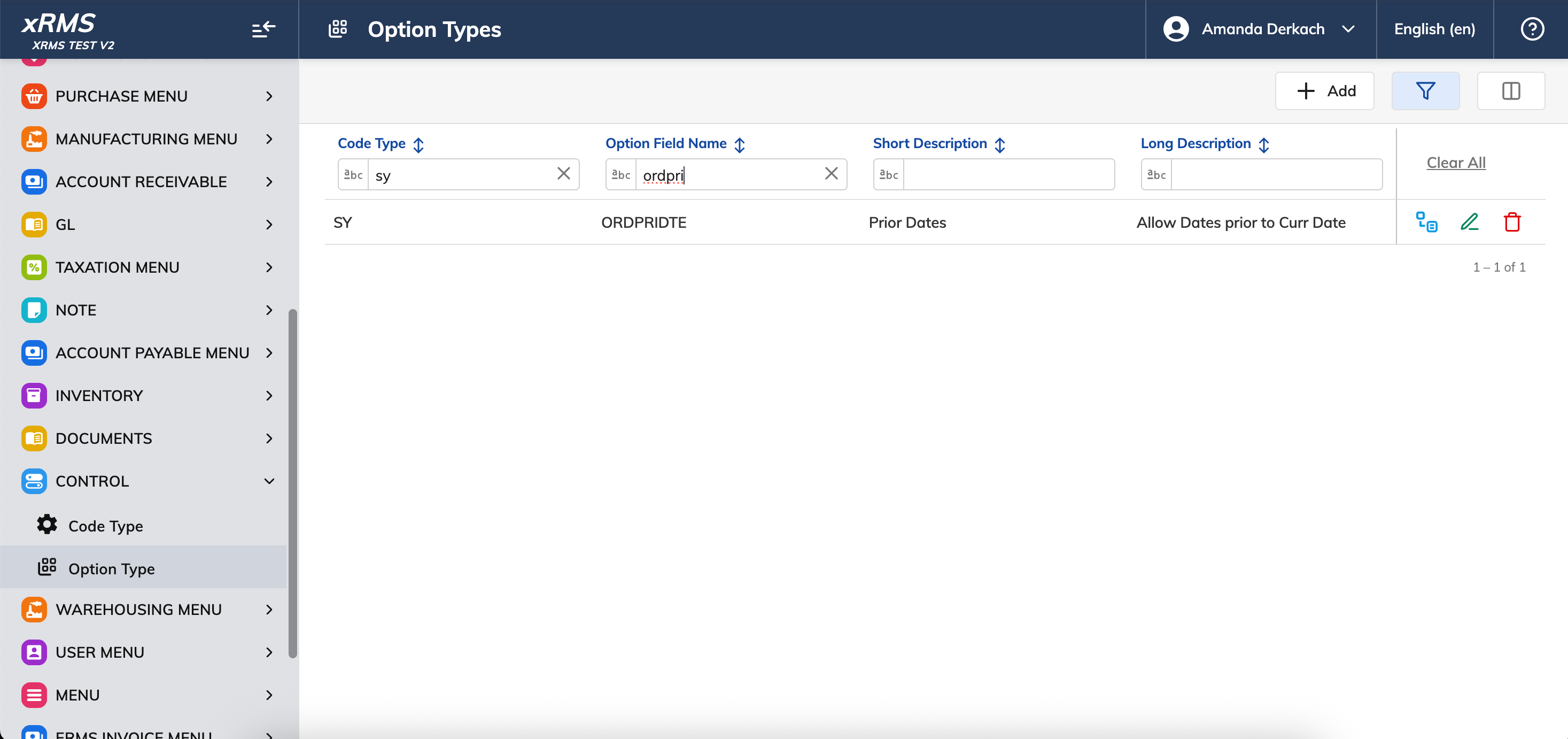Sort by Short Description column
The image size is (1568, 739).
pos(1000,144)
